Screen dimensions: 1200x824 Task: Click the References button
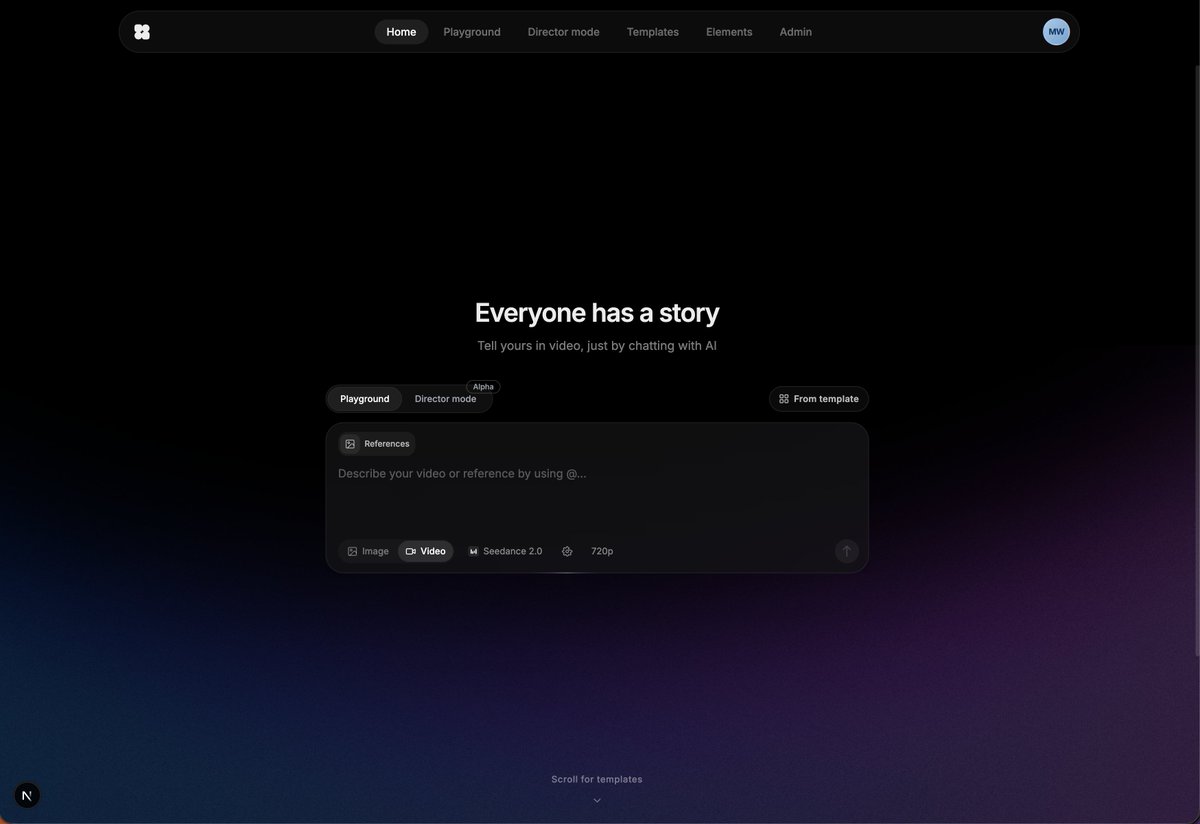tap(377, 444)
